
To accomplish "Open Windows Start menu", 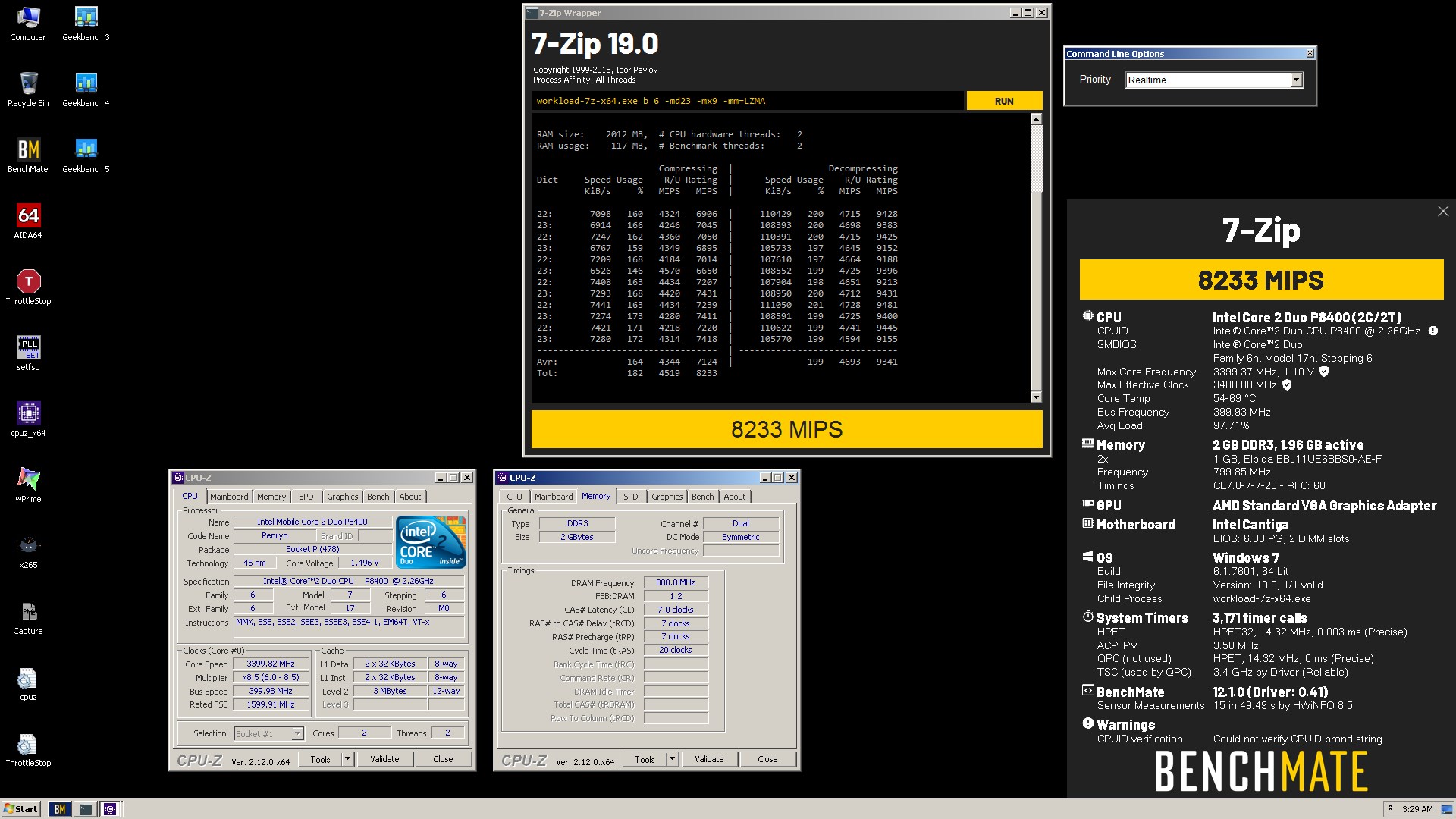I will pyautogui.click(x=20, y=809).
